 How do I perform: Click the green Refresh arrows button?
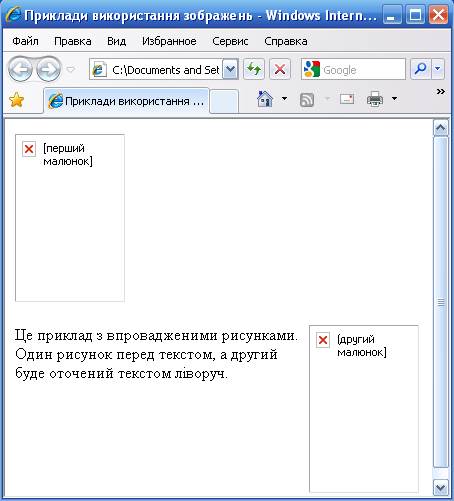tap(254, 69)
